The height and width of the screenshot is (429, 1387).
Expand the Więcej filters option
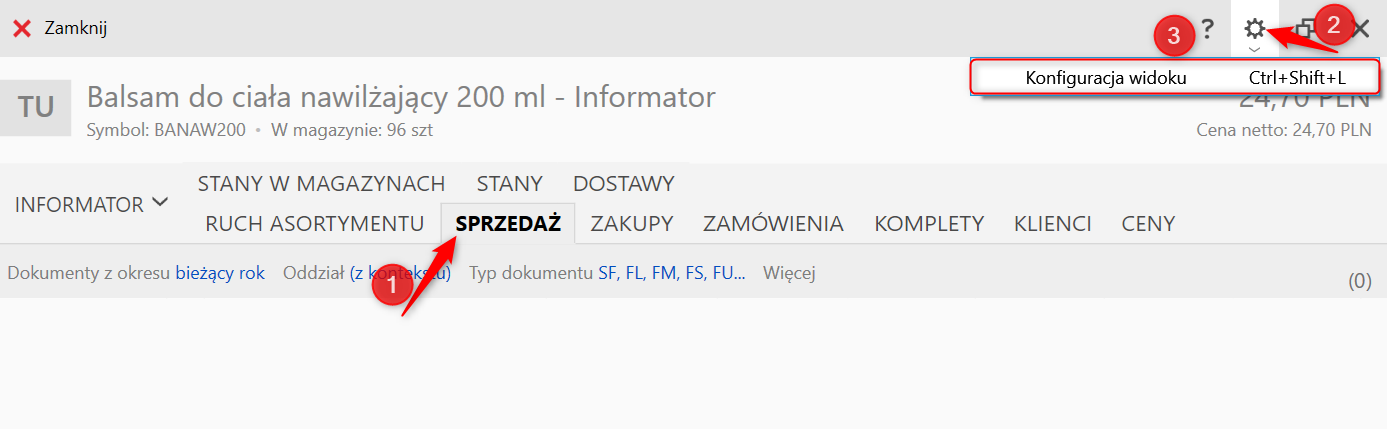click(788, 272)
